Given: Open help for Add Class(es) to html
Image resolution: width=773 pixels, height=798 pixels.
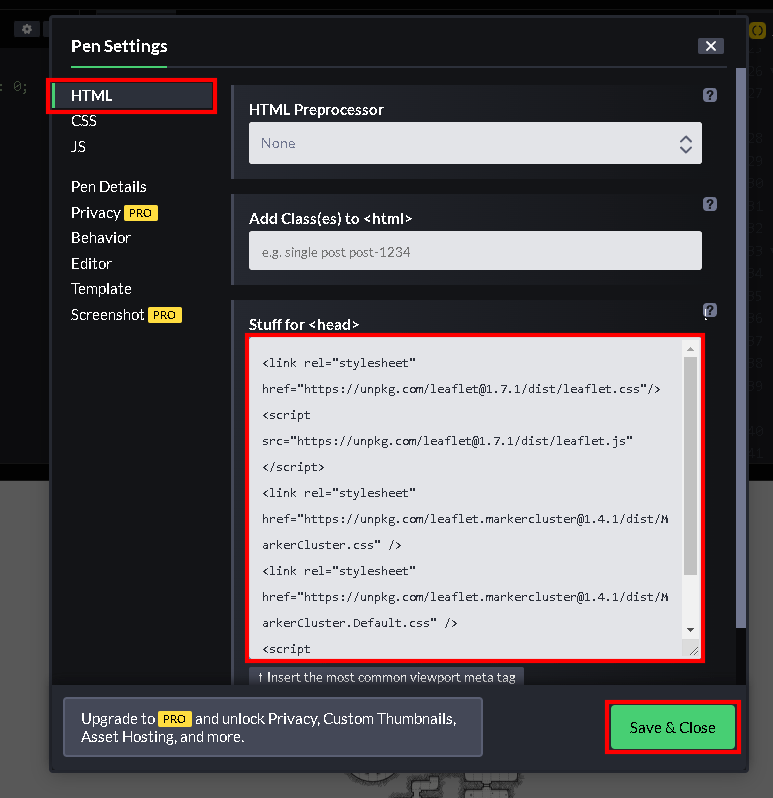Looking at the screenshot, I should click(x=709, y=204).
